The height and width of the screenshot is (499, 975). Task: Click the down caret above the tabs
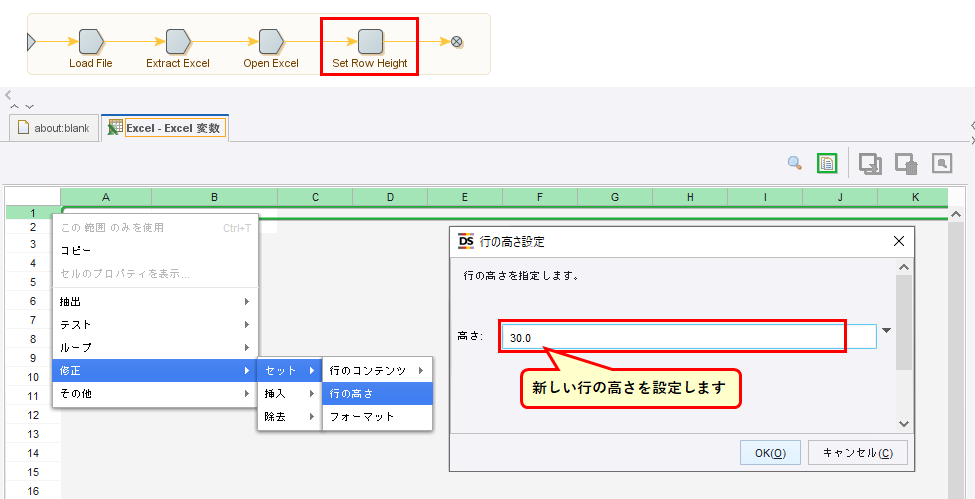click(x=29, y=106)
